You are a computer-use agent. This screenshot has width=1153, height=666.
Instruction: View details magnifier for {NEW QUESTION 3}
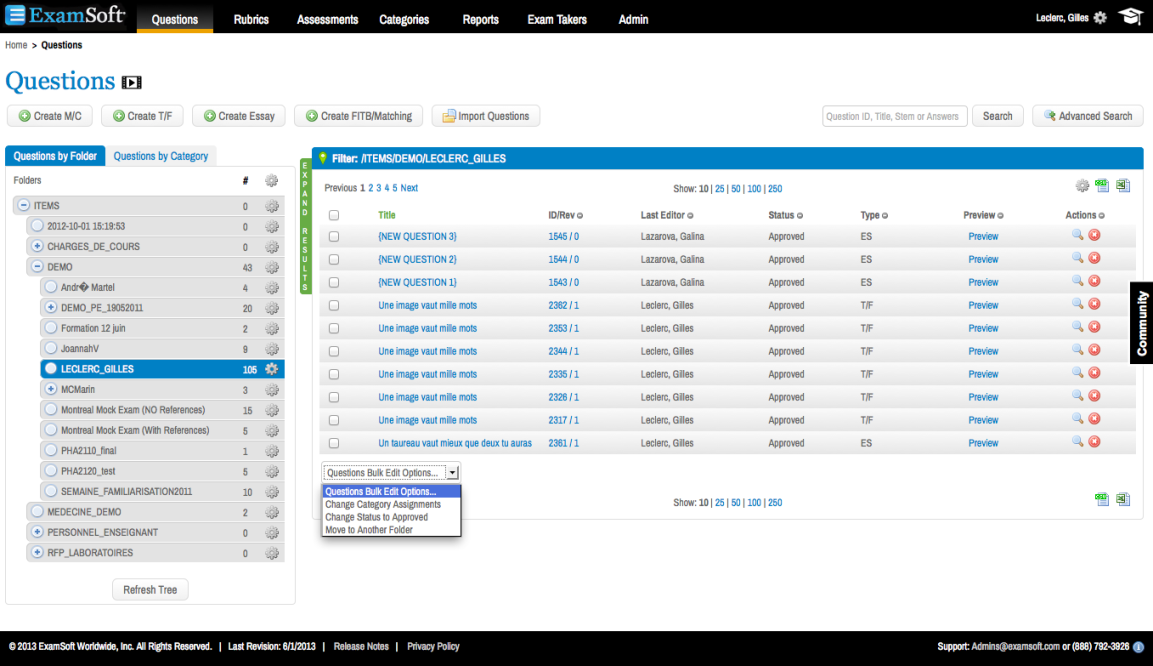tap(1077, 235)
